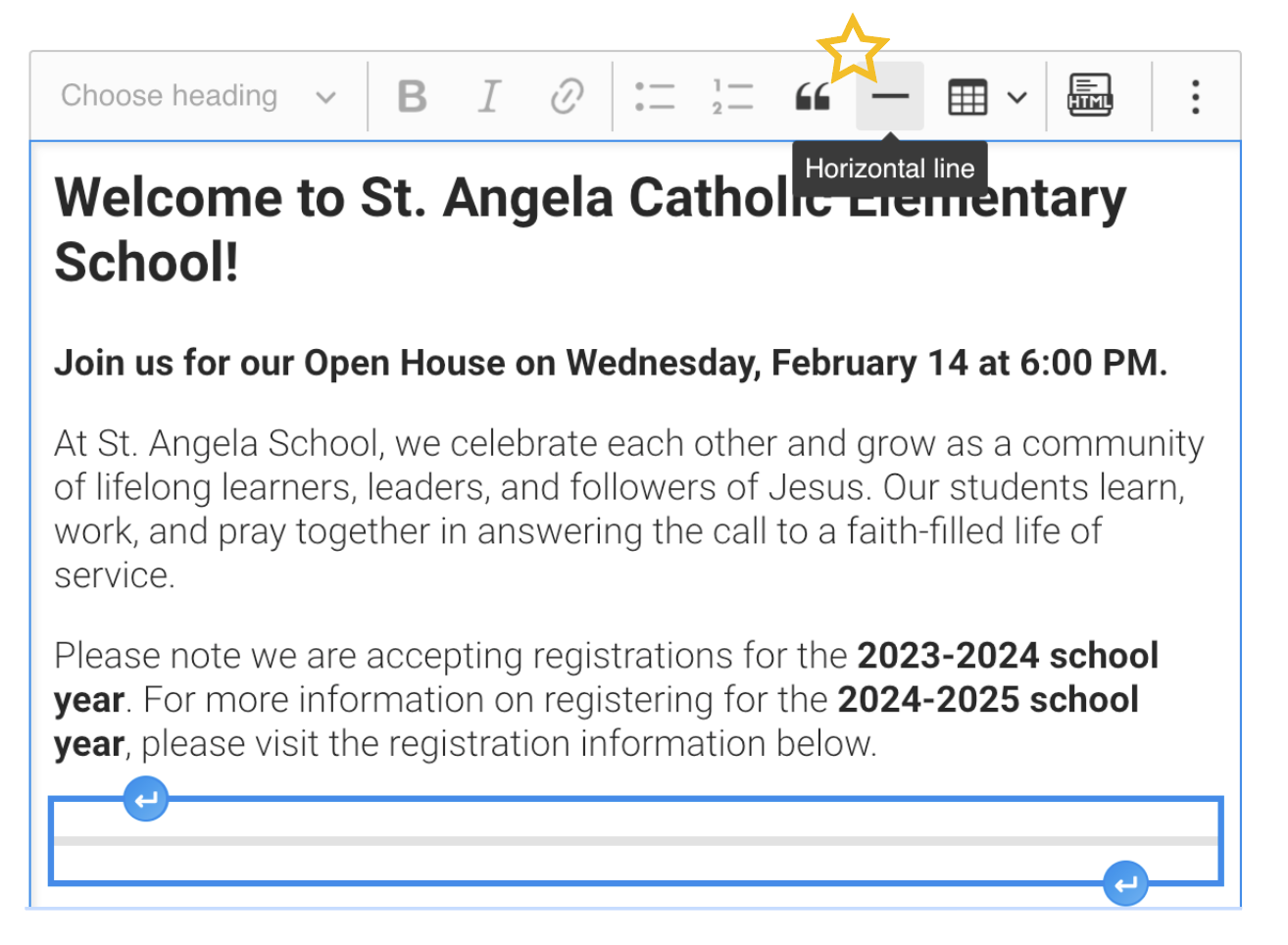Toggle bold formatting in the toolbar
The height and width of the screenshot is (945, 1288).
click(412, 97)
